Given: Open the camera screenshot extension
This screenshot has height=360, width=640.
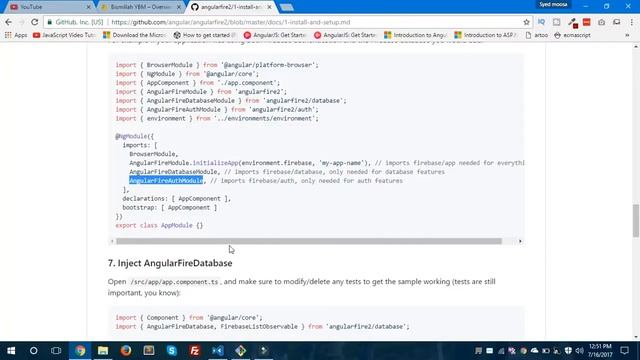Looking at the screenshot, I should (x=602, y=22).
